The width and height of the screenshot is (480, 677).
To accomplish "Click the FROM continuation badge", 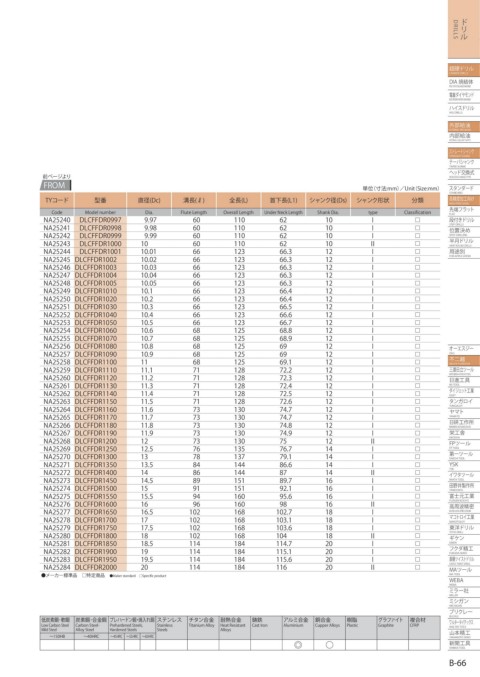I will point(55,186).
